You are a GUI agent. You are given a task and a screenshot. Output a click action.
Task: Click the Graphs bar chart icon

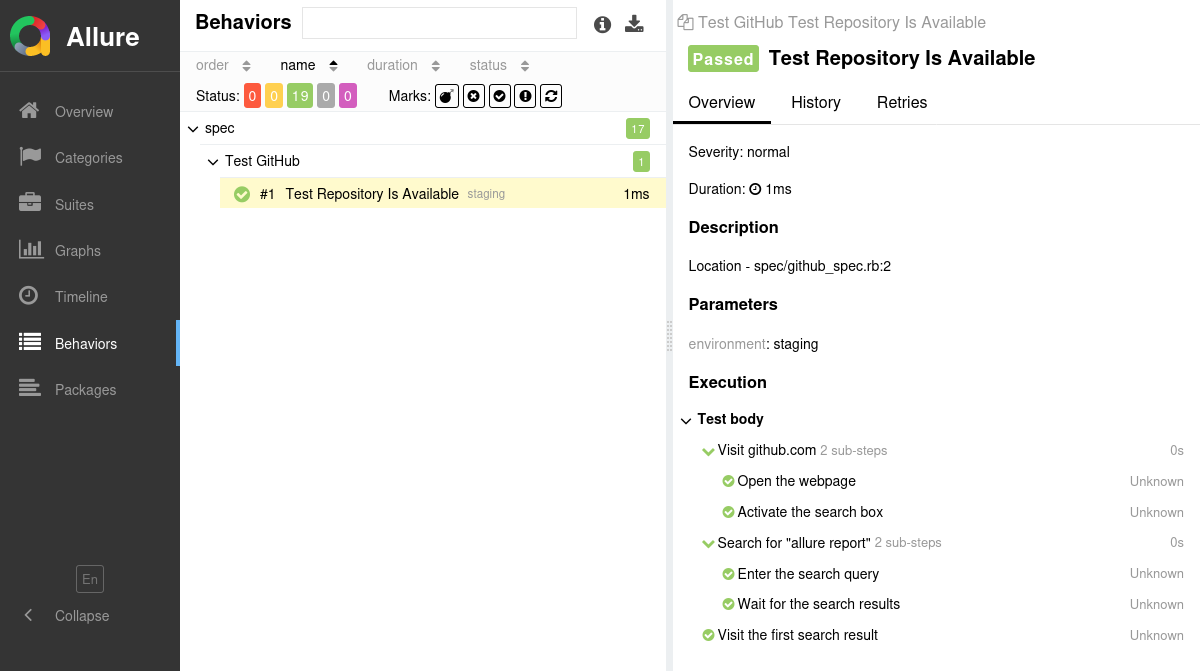[x=30, y=250]
